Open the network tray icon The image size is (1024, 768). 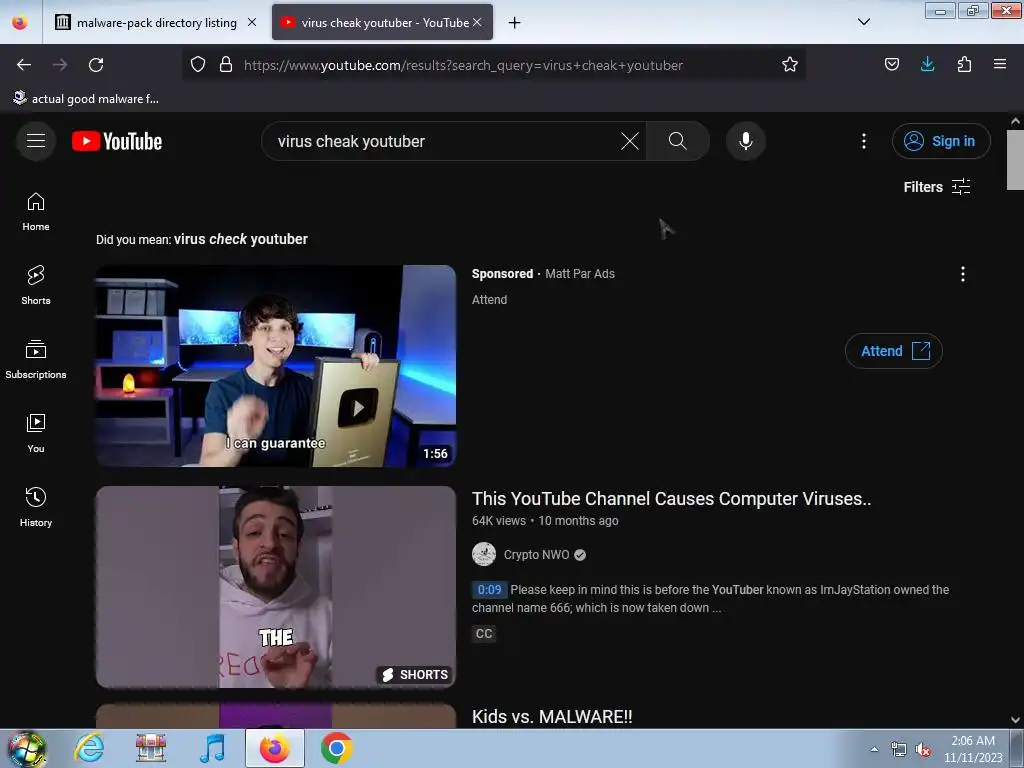tap(899, 750)
